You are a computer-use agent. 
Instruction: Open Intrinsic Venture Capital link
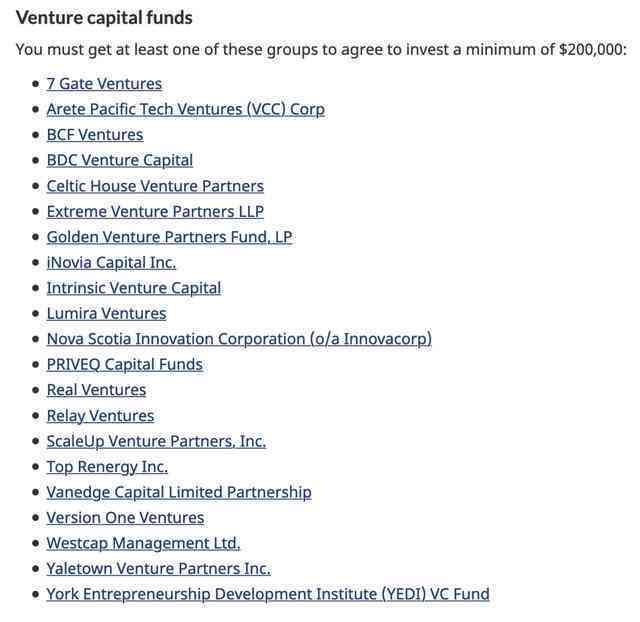pyautogui.click(x=134, y=288)
